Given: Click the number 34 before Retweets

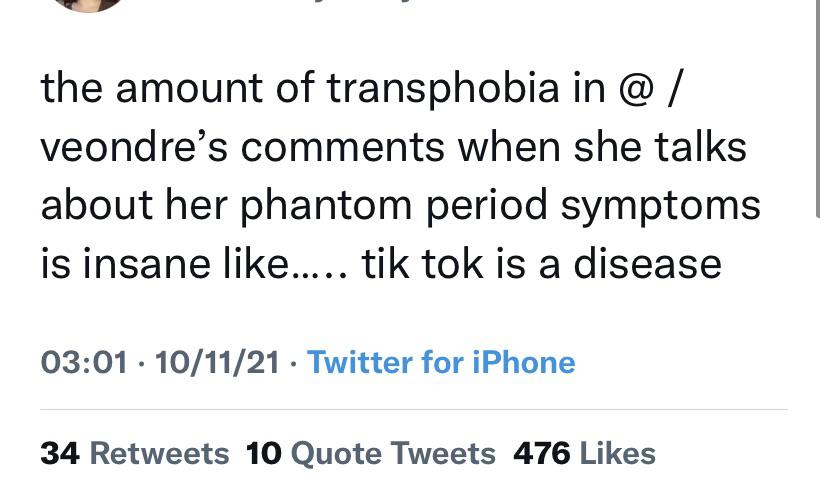Looking at the screenshot, I should pyautogui.click(x=60, y=453).
